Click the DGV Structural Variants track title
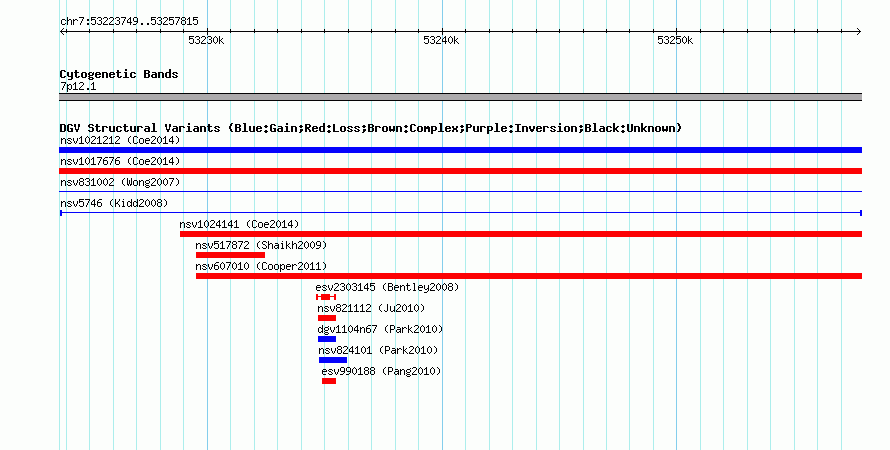890x450 pixels. click(x=370, y=128)
